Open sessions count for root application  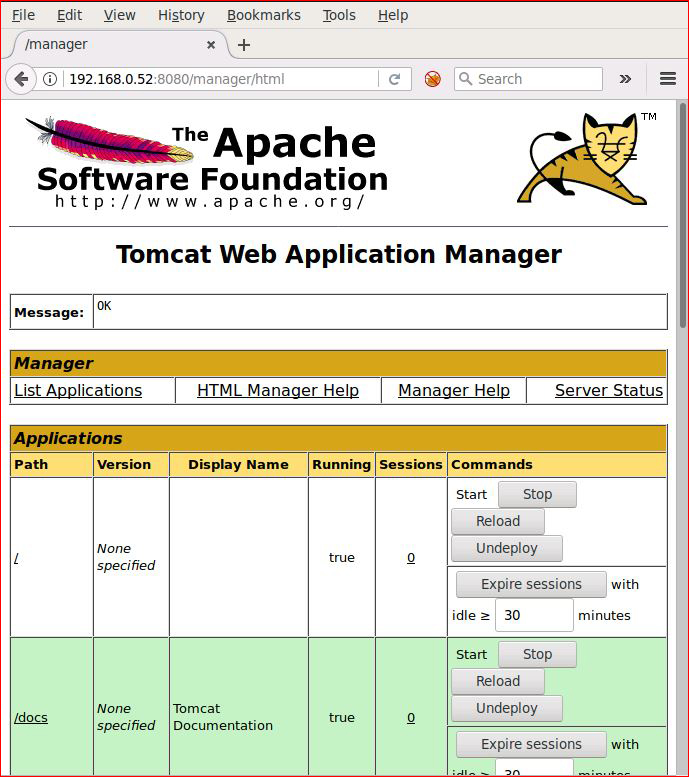(411, 557)
